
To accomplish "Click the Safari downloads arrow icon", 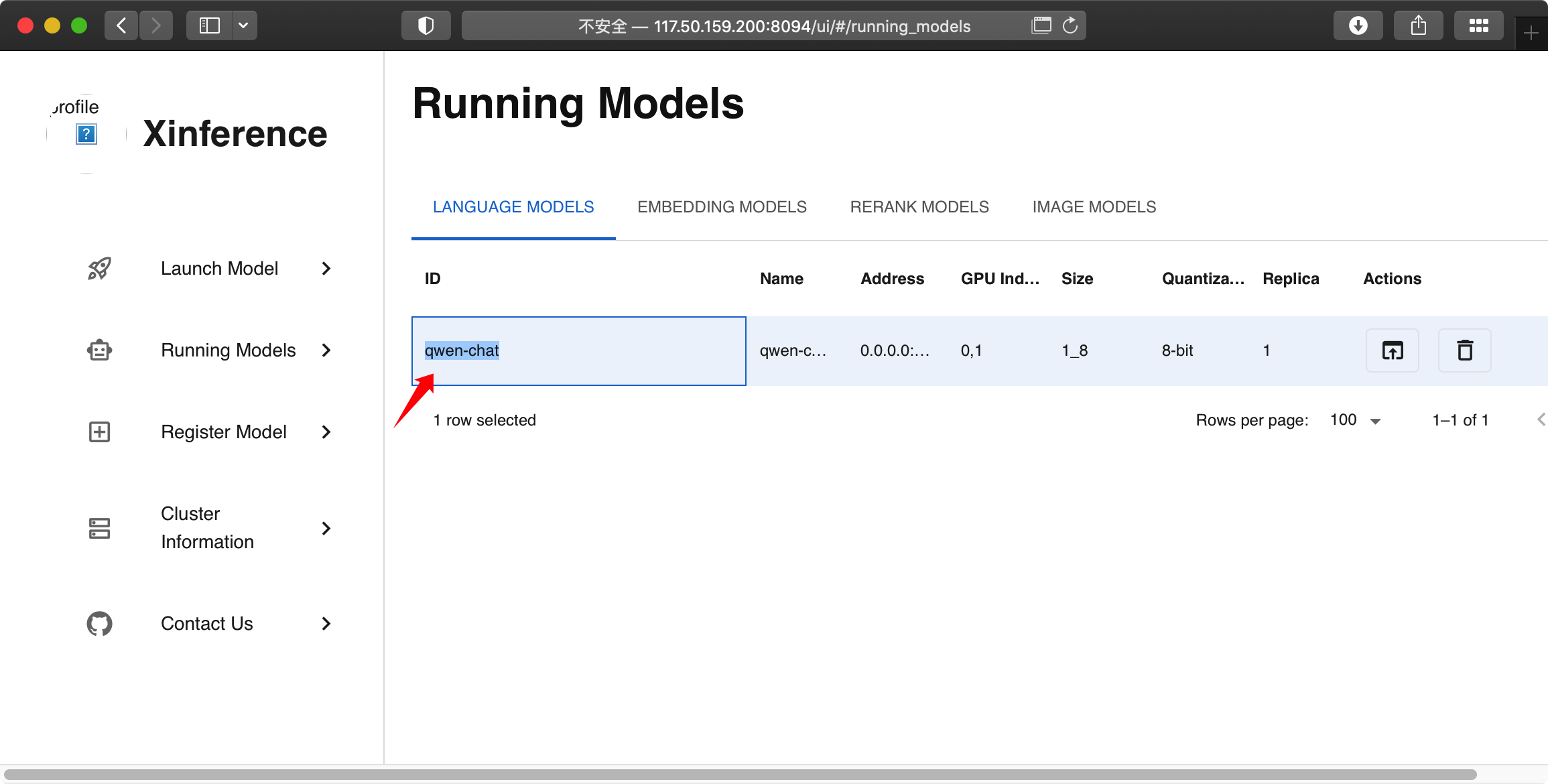I will [x=1358, y=26].
